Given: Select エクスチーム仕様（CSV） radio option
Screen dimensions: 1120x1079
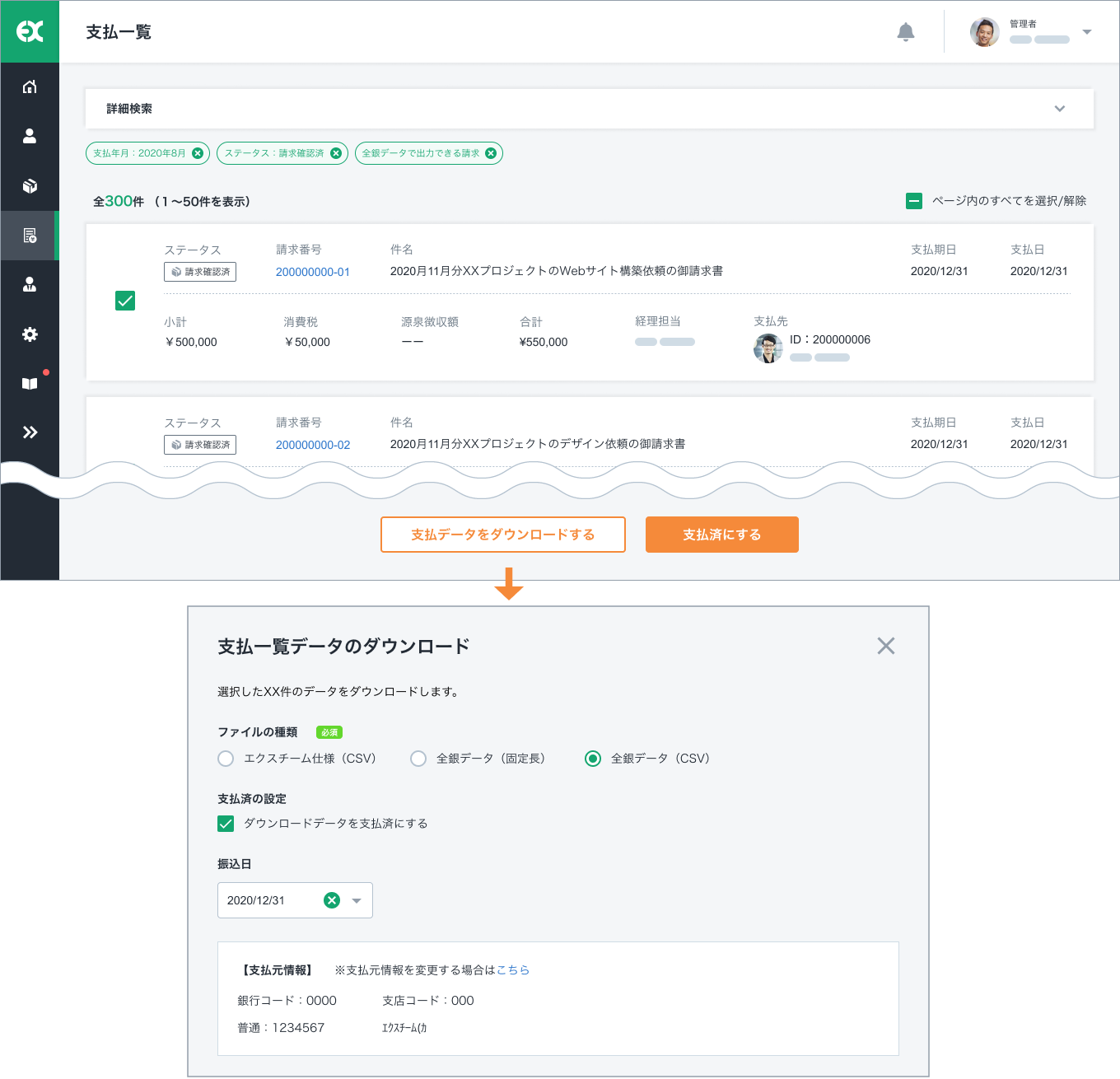Looking at the screenshot, I should [226, 759].
